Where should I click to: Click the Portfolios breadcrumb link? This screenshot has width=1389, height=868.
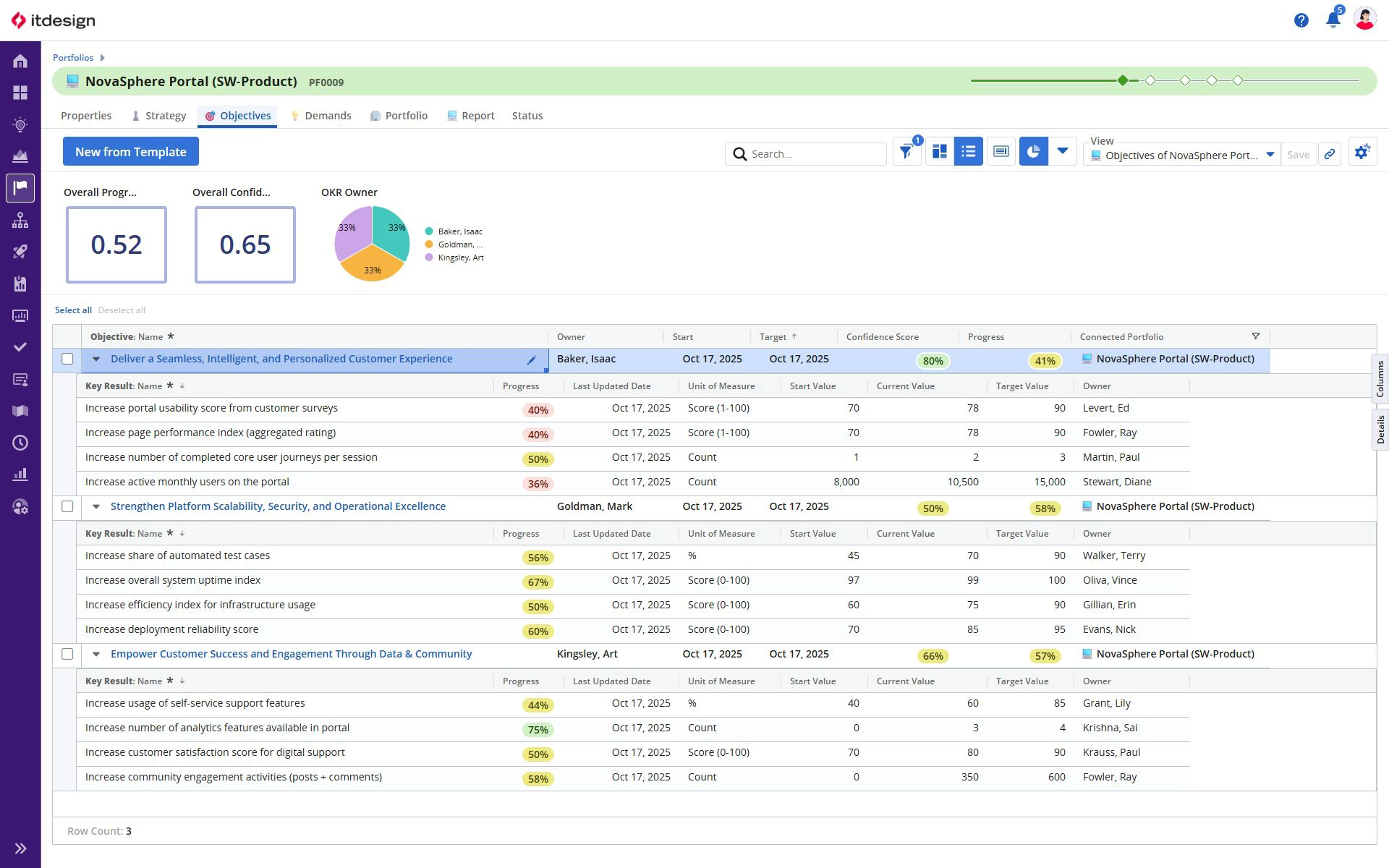point(73,58)
